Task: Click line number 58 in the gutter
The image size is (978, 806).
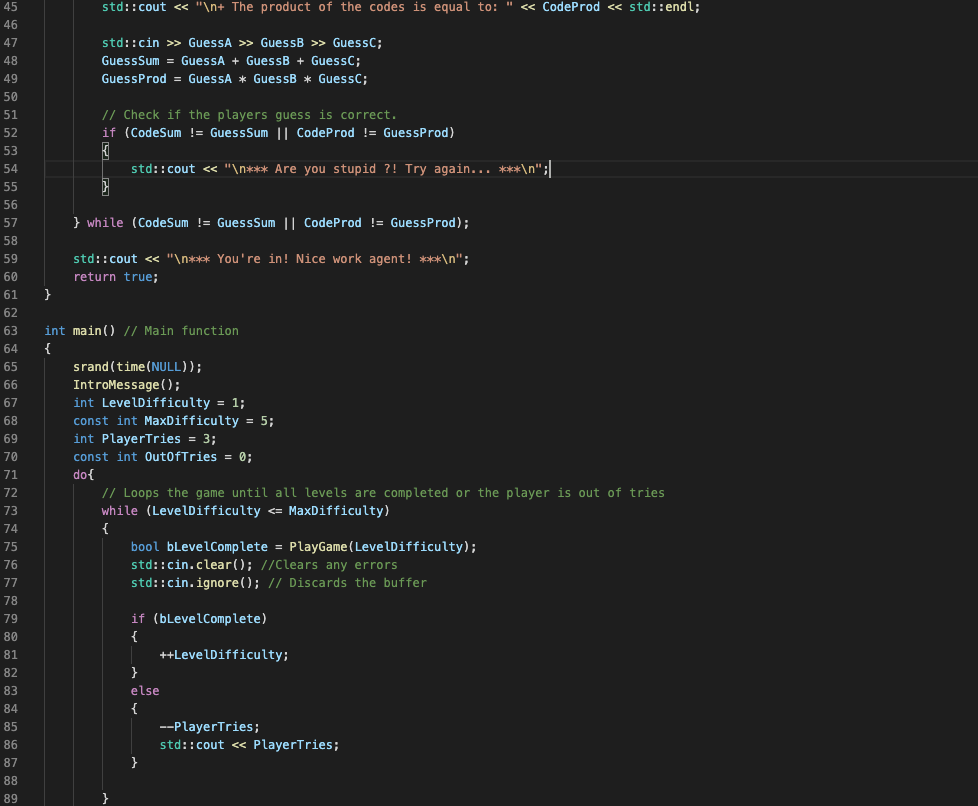Action: [11, 241]
